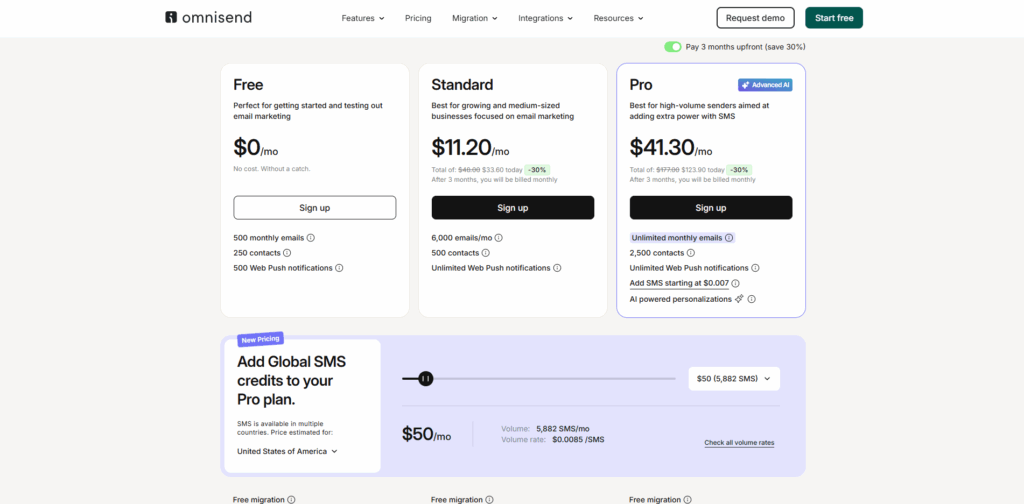
Task: Click the $11.20/mo Standard price
Action: [x=470, y=148]
